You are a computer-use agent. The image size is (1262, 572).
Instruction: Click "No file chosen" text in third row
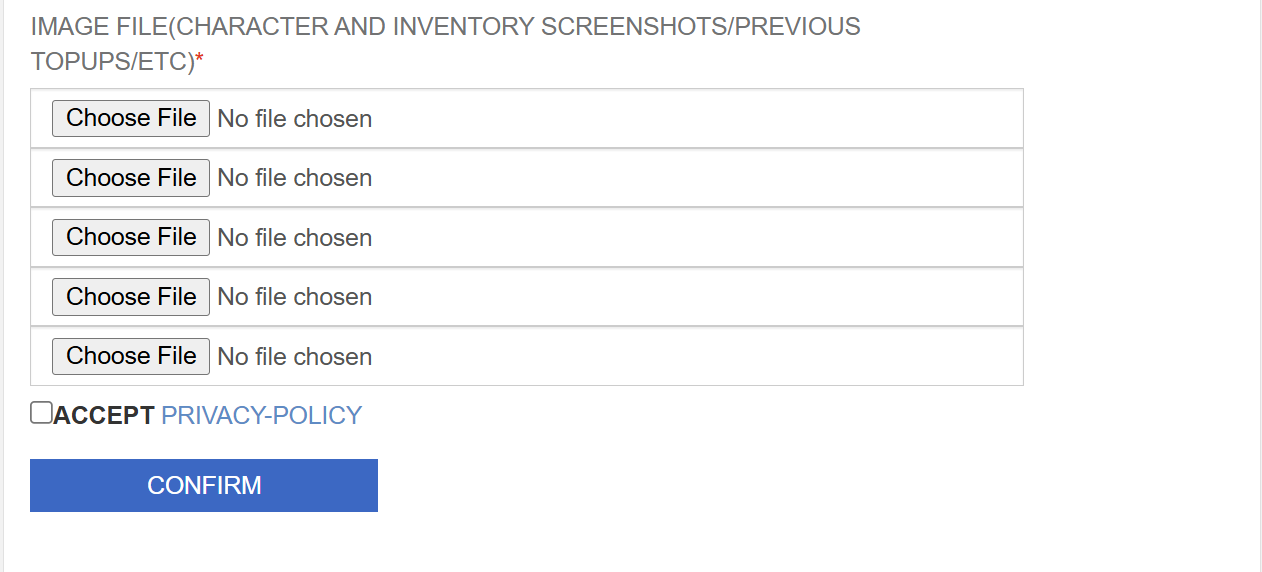coord(294,238)
